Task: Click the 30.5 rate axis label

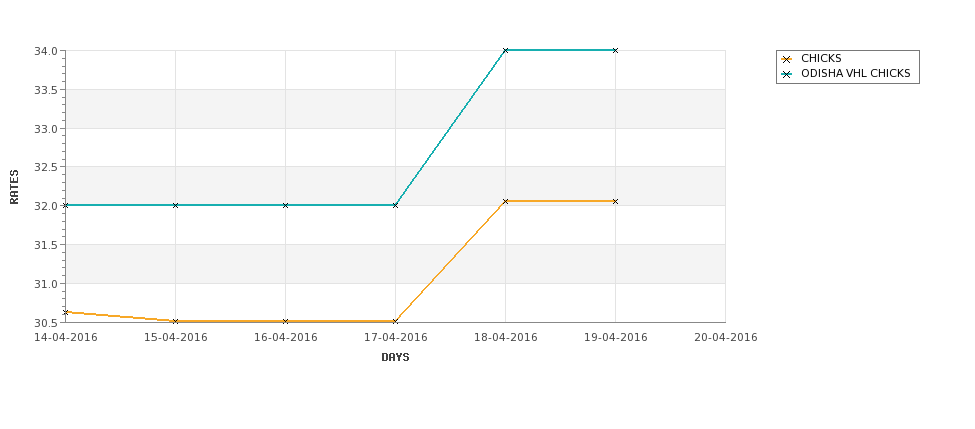Action: [46, 323]
